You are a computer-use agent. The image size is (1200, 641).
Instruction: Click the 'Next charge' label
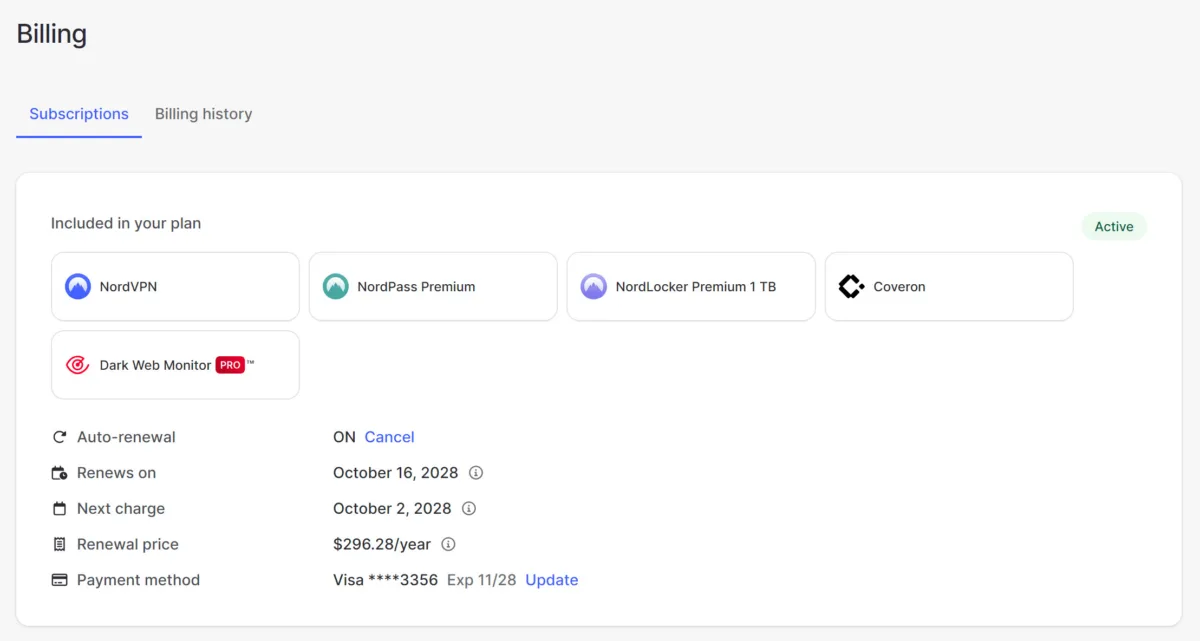click(121, 509)
